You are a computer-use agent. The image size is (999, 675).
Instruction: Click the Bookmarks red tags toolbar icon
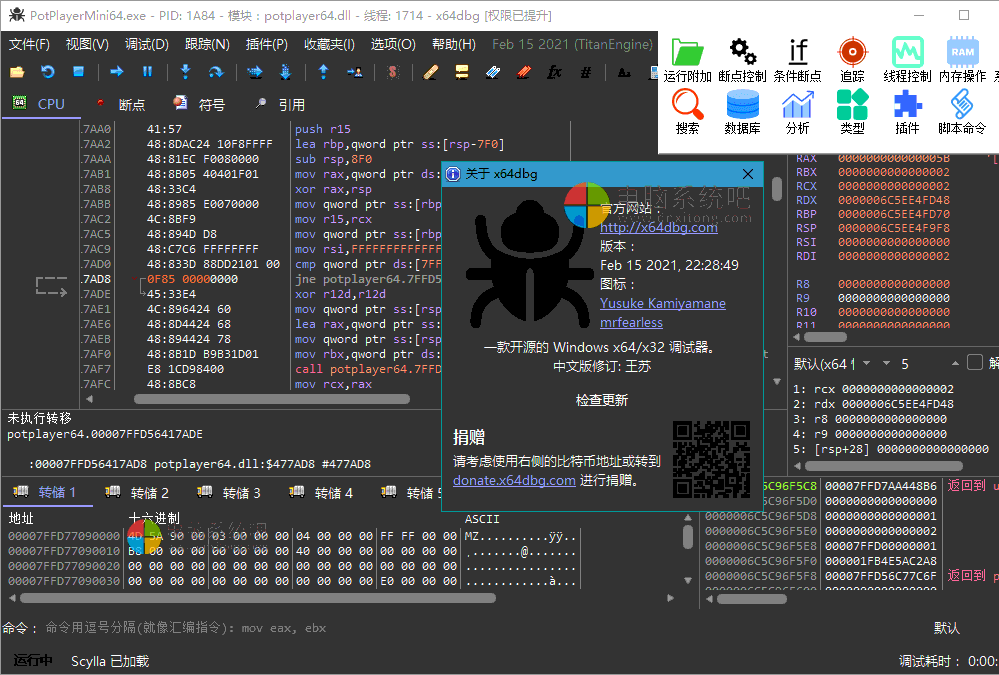click(x=524, y=72)
